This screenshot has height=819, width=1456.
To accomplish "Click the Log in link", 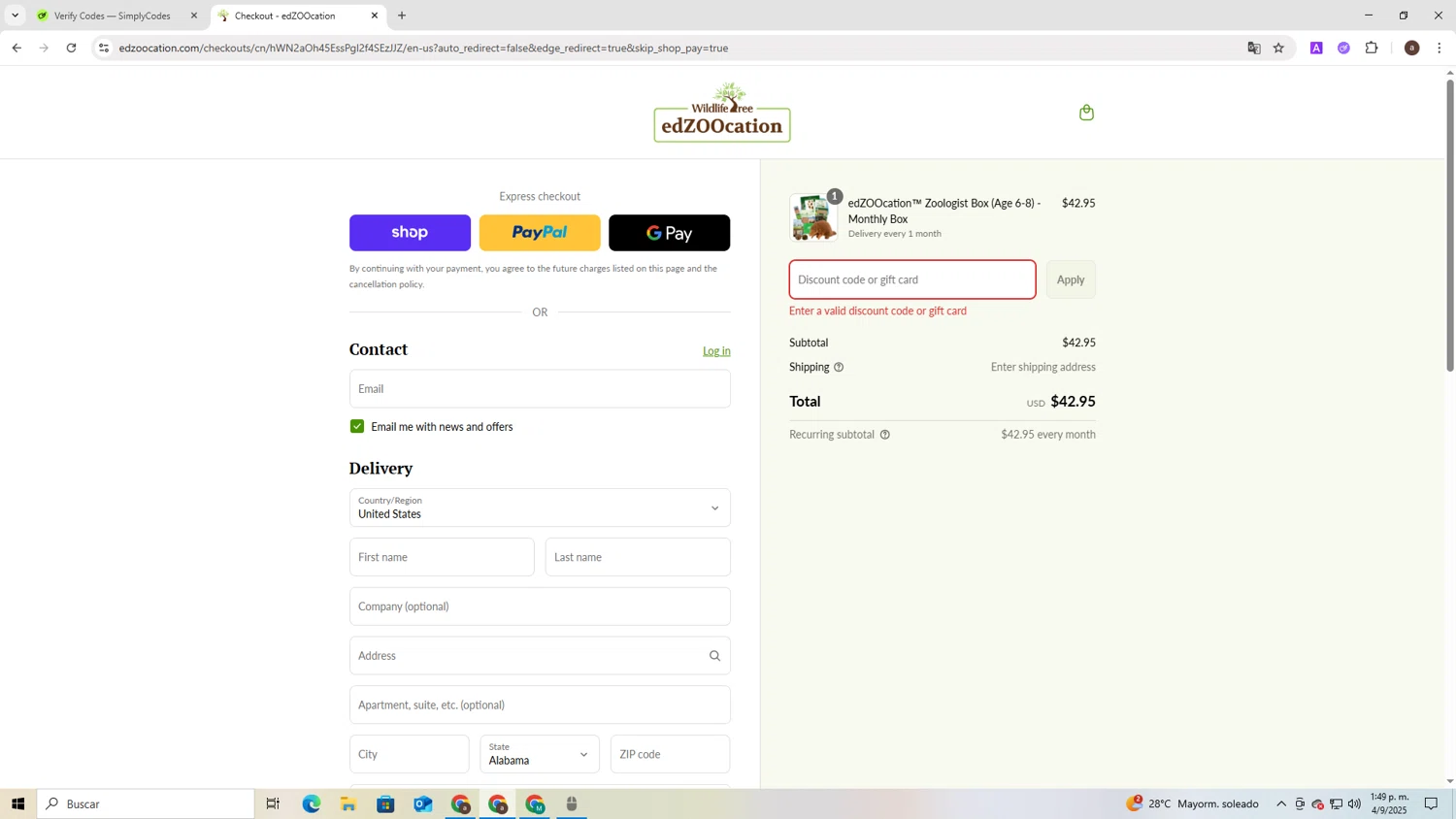I will 716,351.
